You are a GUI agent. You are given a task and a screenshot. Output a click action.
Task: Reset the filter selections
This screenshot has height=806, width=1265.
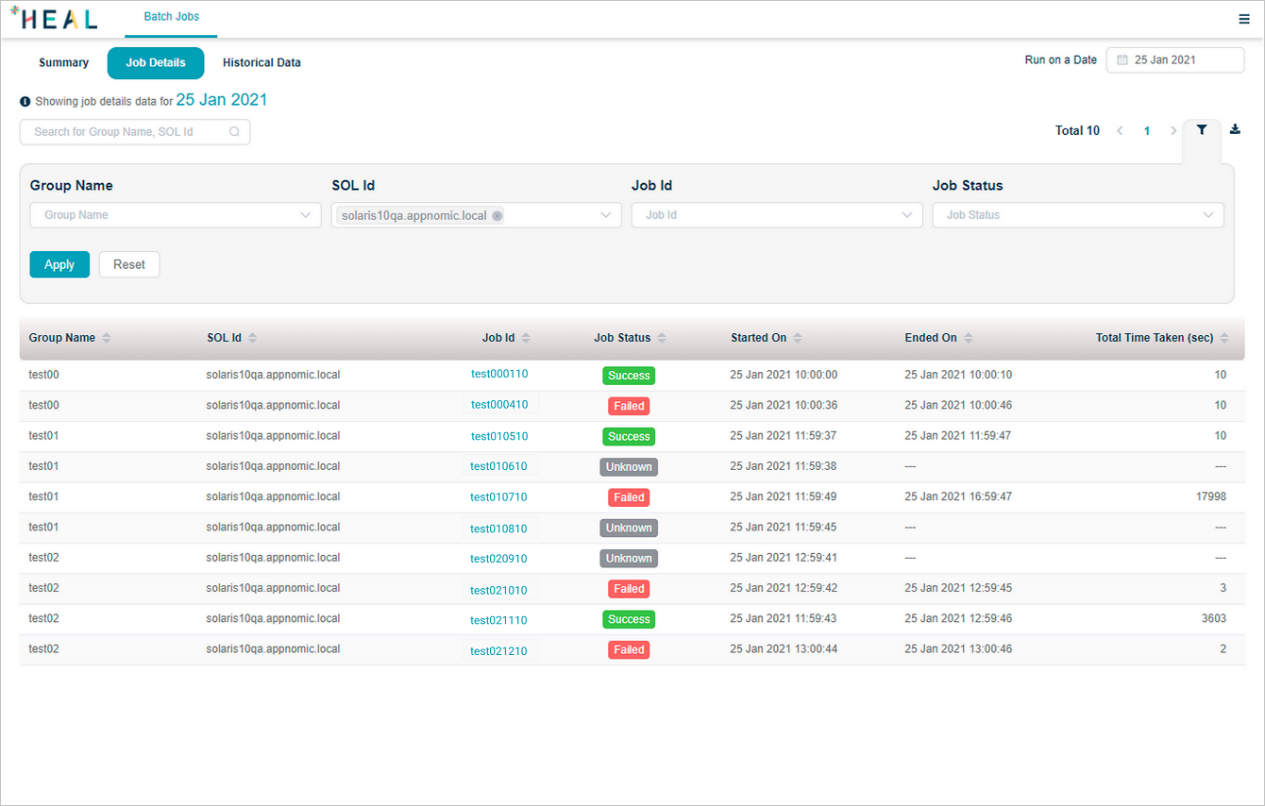[x=129, y=265]
